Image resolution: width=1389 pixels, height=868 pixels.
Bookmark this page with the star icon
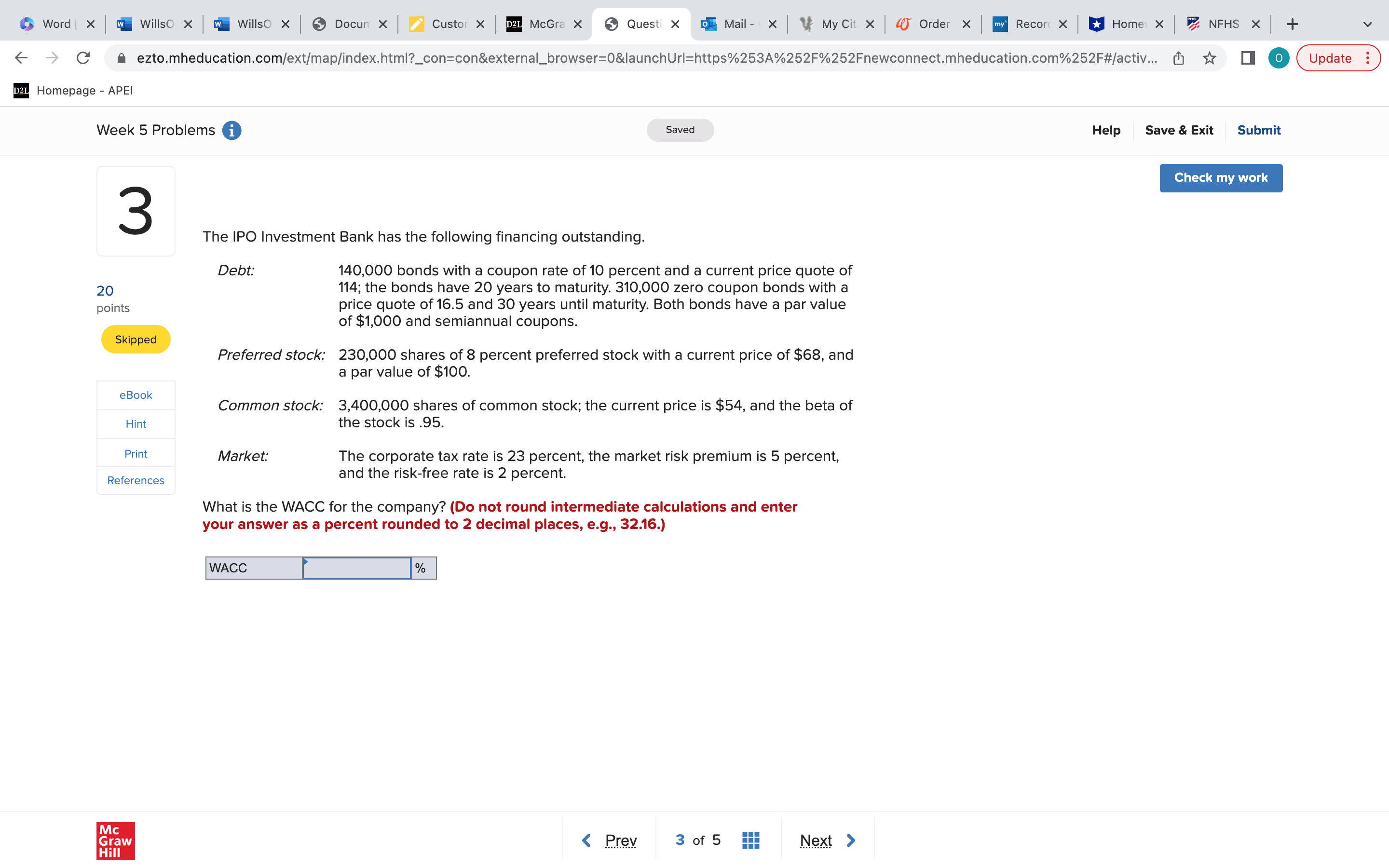[1210, 58]
